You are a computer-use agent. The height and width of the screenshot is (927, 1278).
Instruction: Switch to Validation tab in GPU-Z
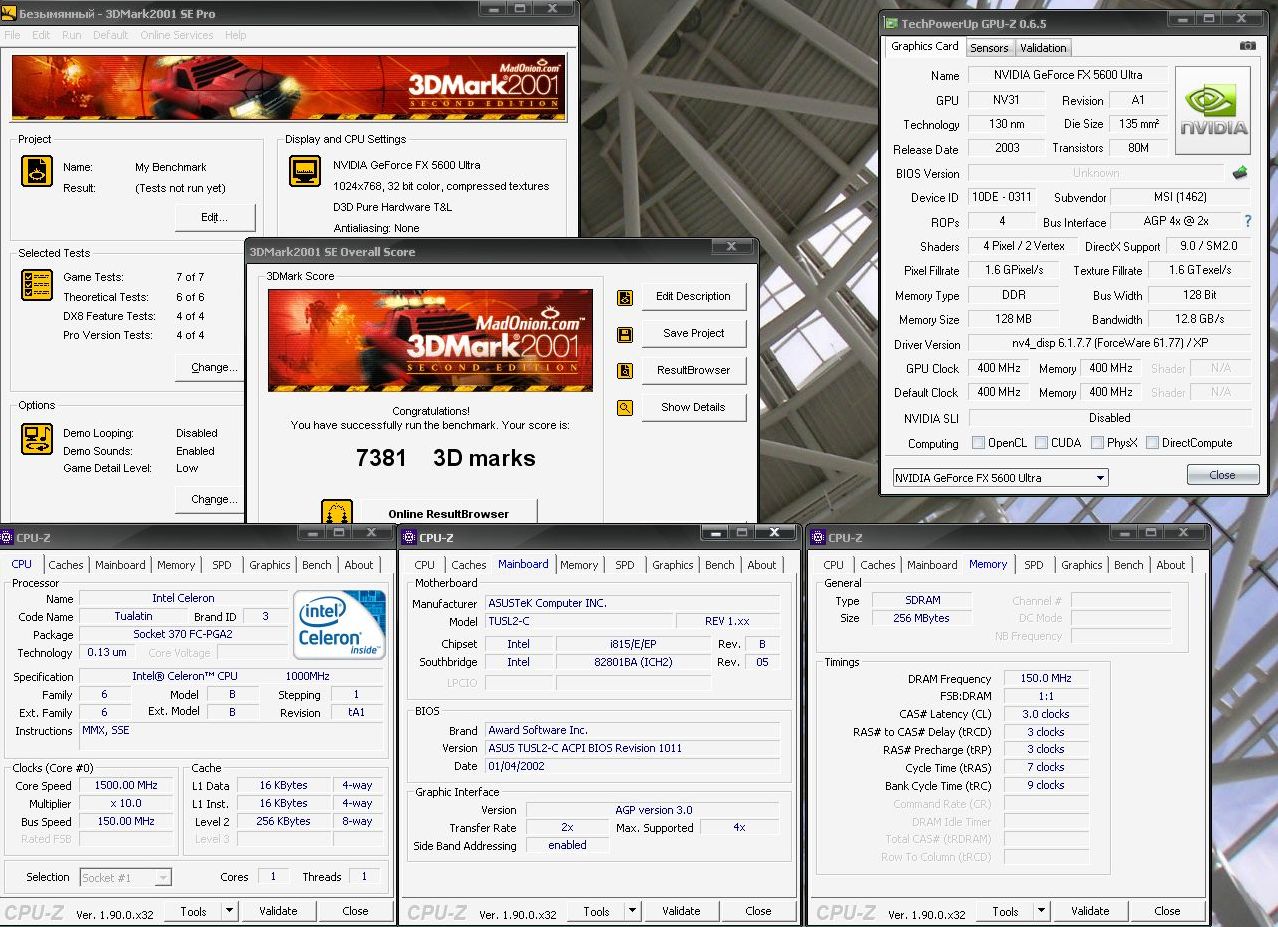[1043, 47]
